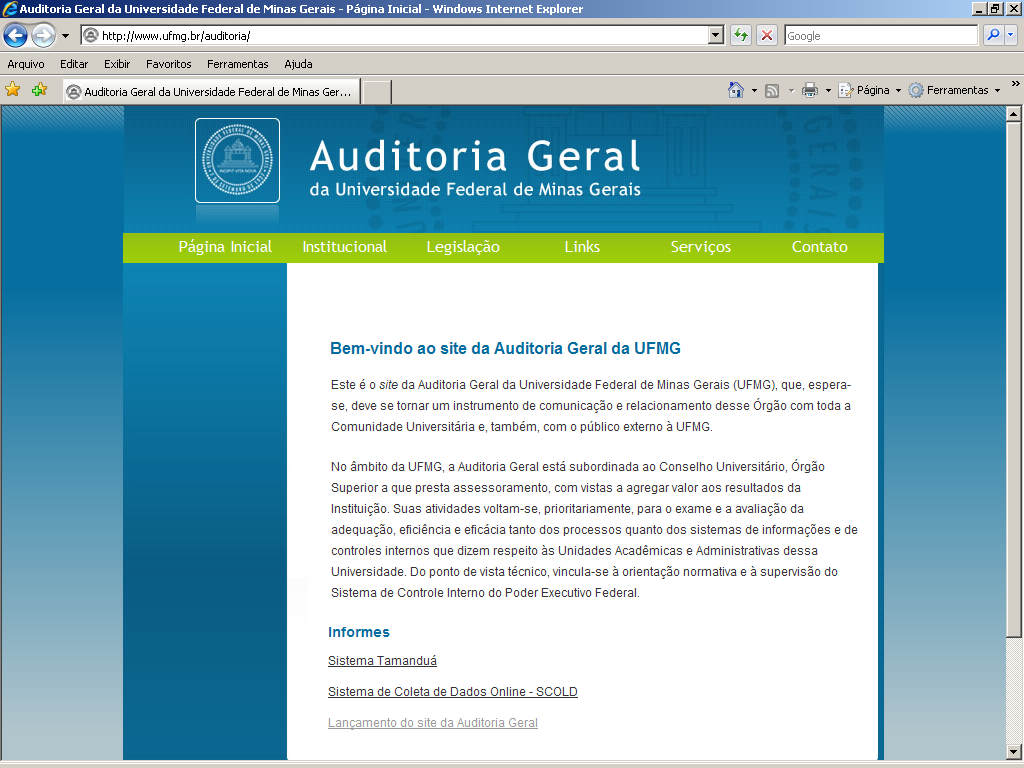This screenshot has height=768, width=1024.
Task: Click the Add to Favorites star-plus icon
Action: [39, 89]
